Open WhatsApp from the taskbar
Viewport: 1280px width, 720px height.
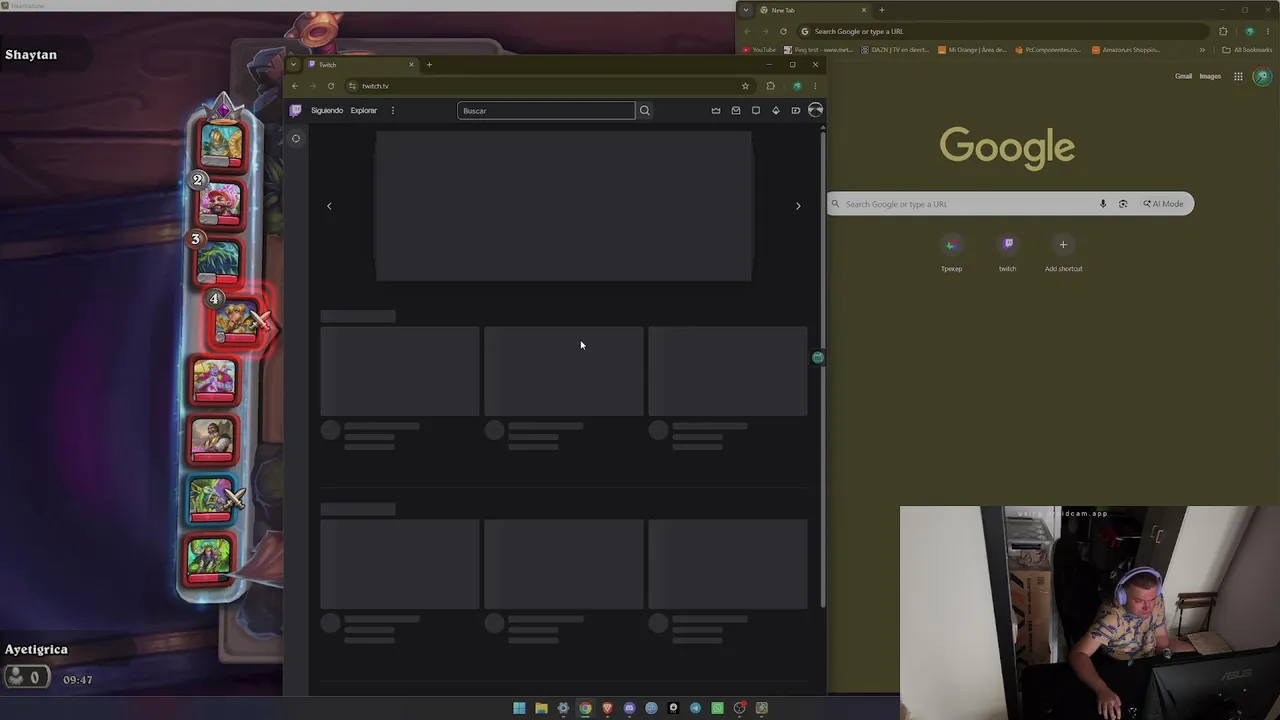[x=717, y=708]
